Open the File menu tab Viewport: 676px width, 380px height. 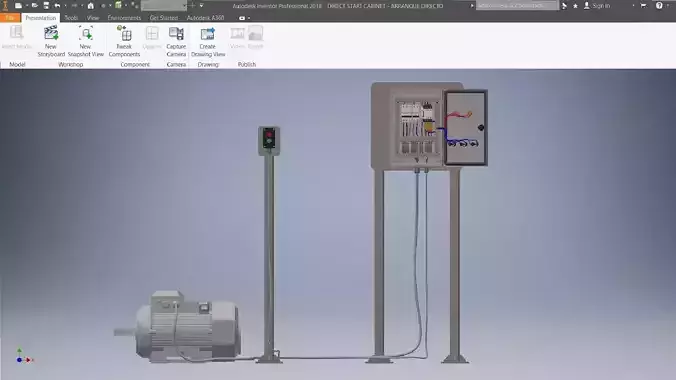(10, 18)
